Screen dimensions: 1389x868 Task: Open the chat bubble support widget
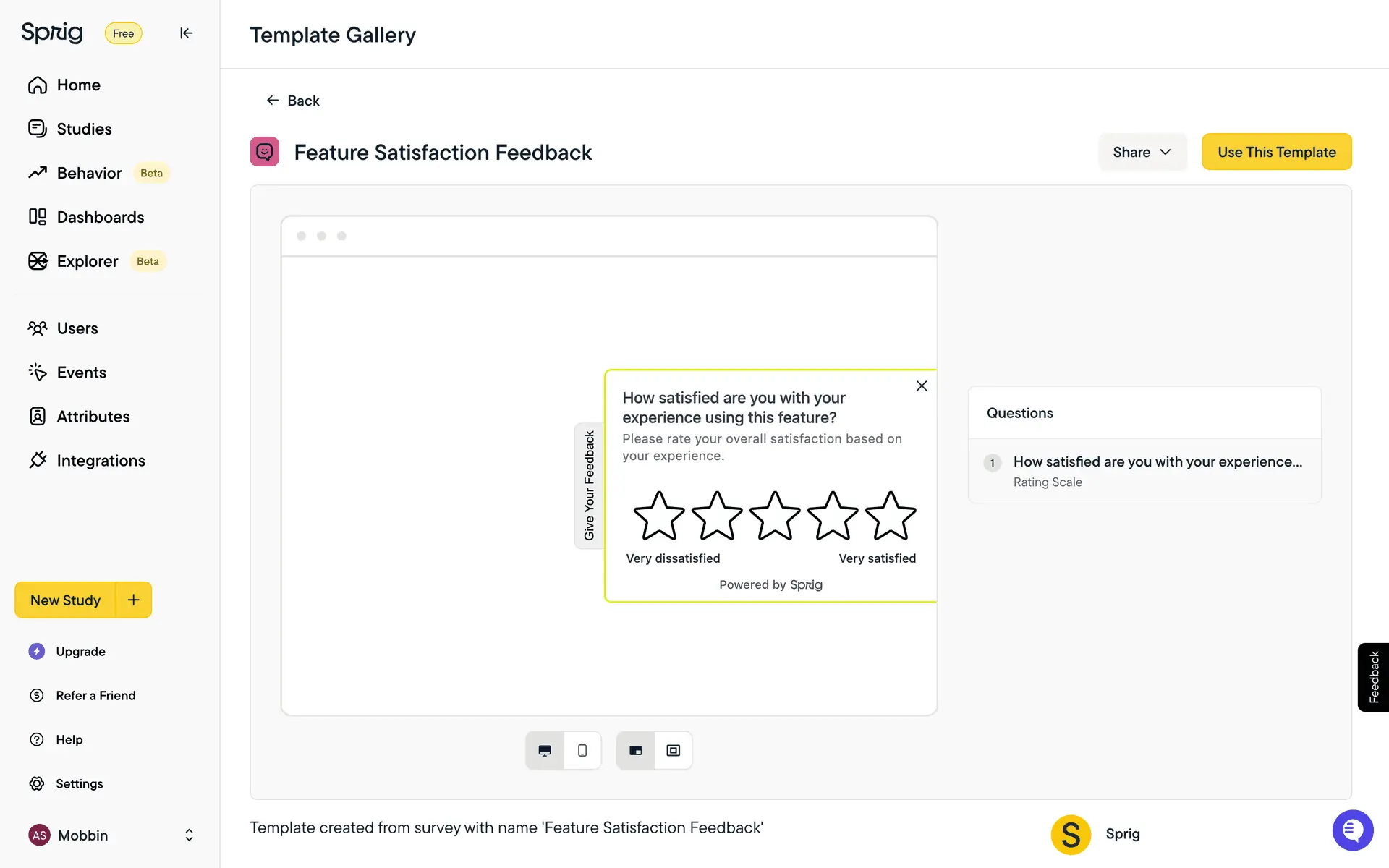tap(1352, 830)
